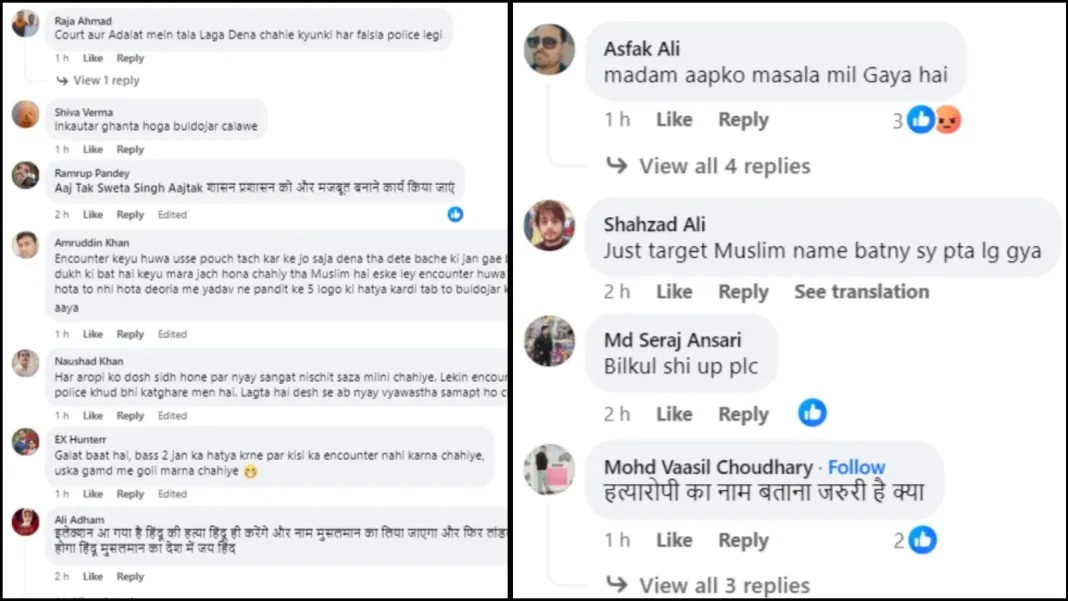Open Raja Ahmad's profile avatar

pyautogui.click(x=25, y=23)
